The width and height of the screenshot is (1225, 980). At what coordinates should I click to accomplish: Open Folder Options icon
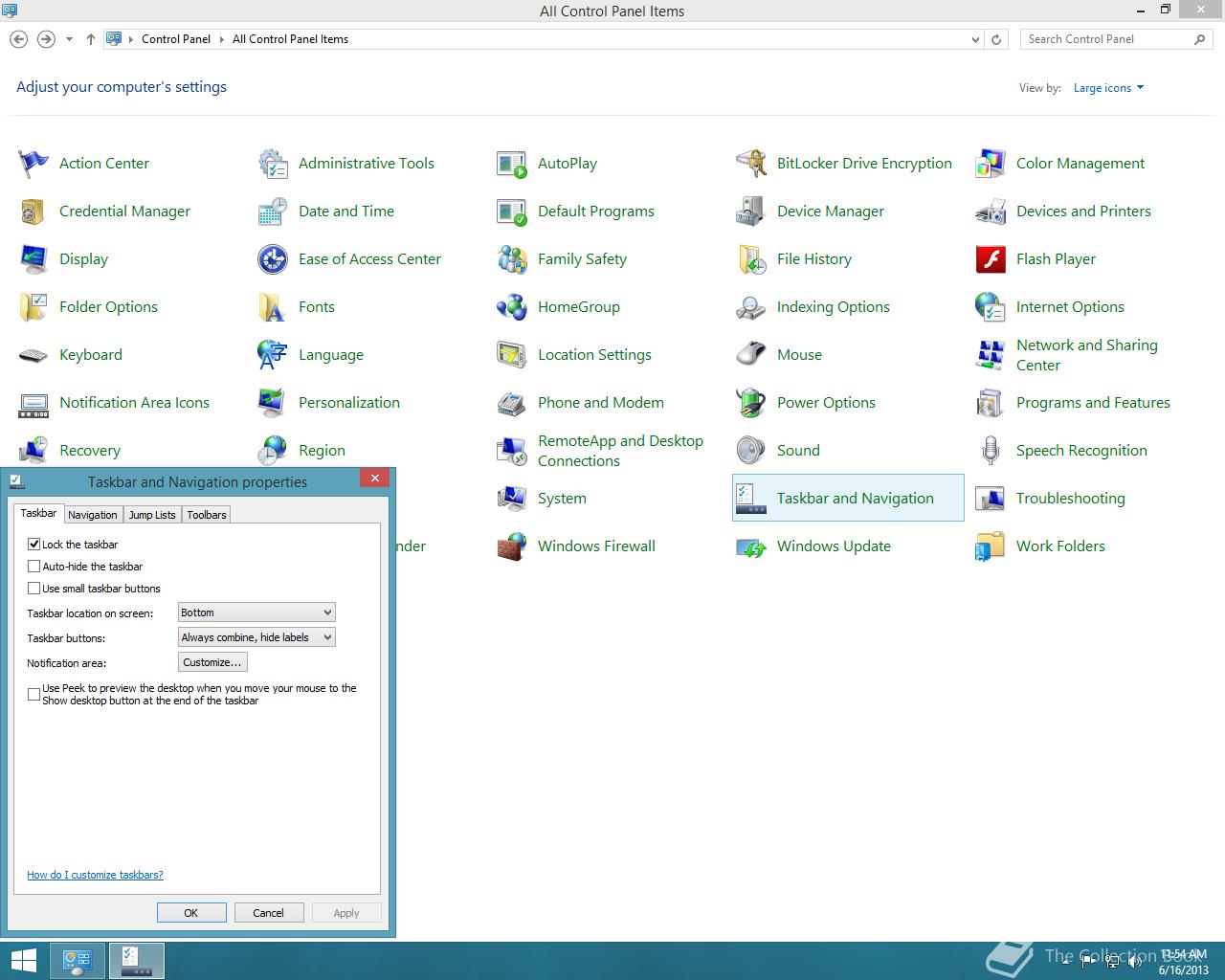click(x=33, y=307)
